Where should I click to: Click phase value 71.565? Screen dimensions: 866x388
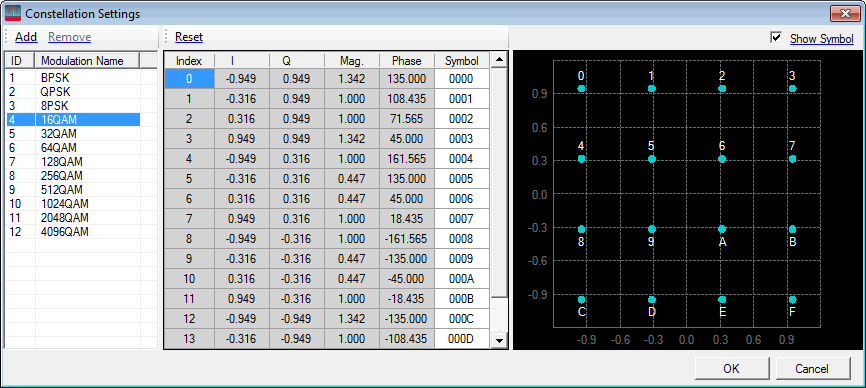[406, 119]
